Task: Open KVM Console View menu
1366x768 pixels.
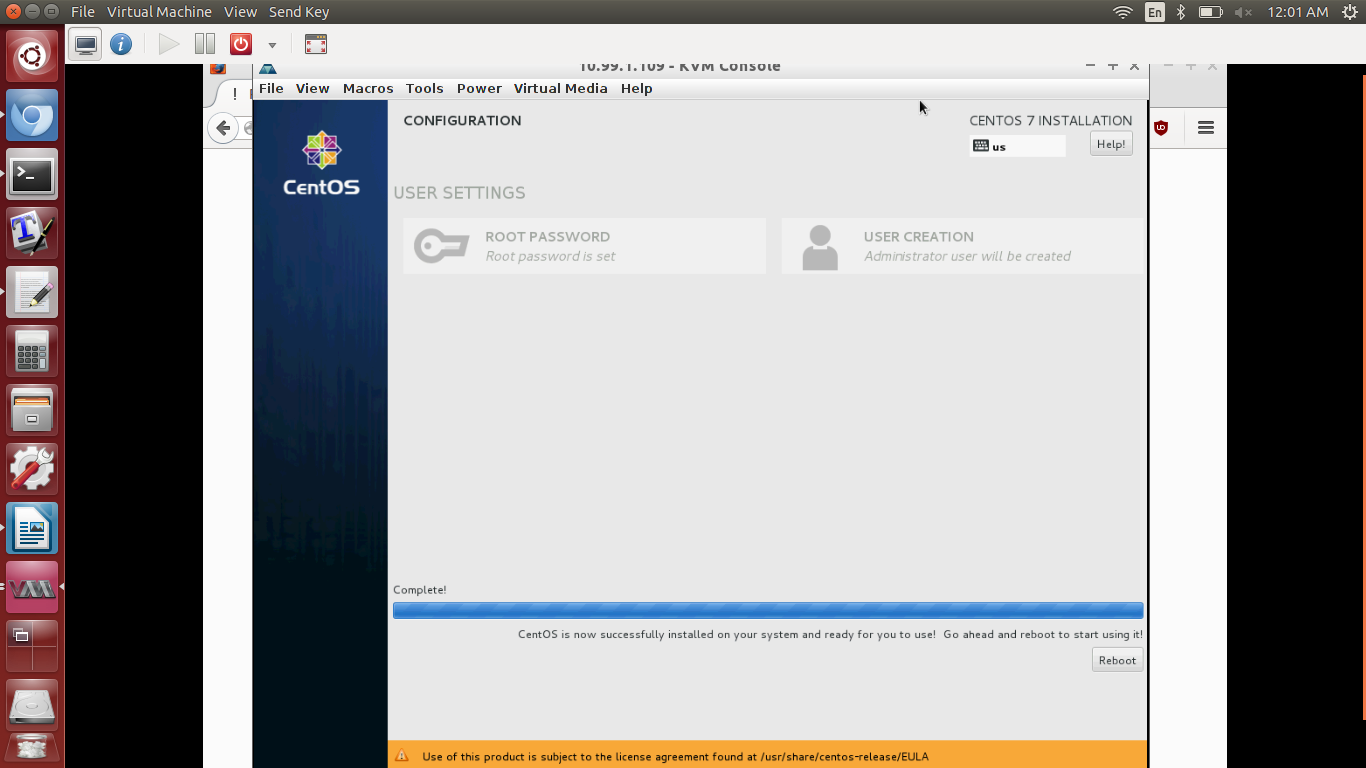Action: click(x=312, y=88)
